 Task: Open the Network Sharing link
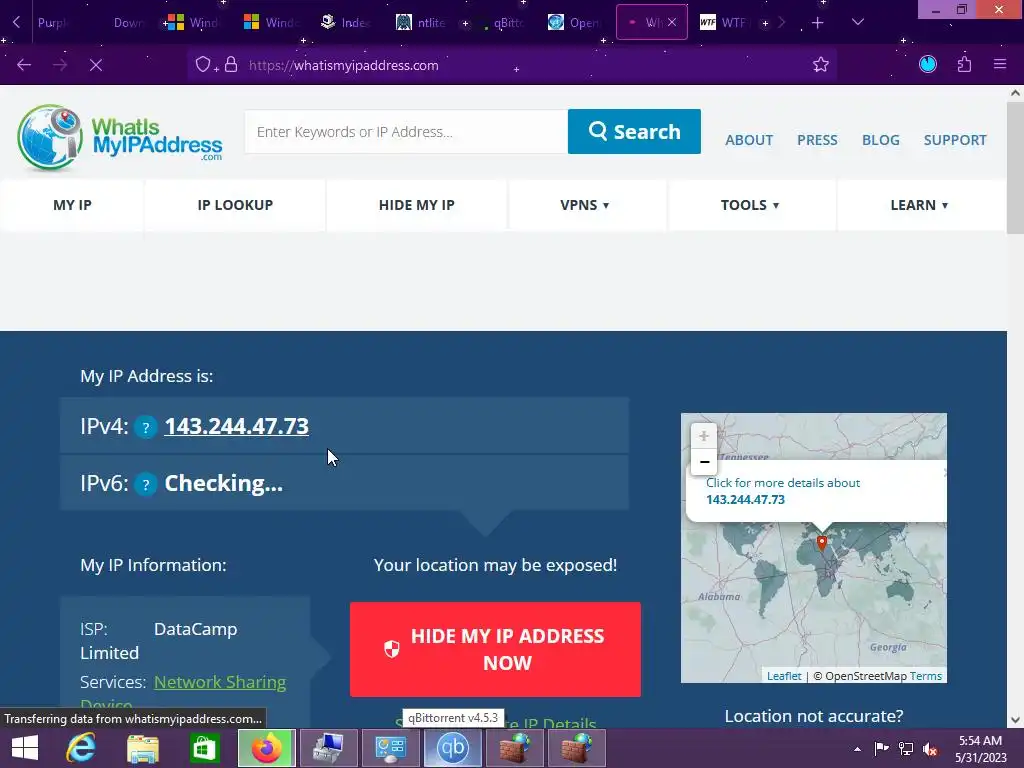220,682
